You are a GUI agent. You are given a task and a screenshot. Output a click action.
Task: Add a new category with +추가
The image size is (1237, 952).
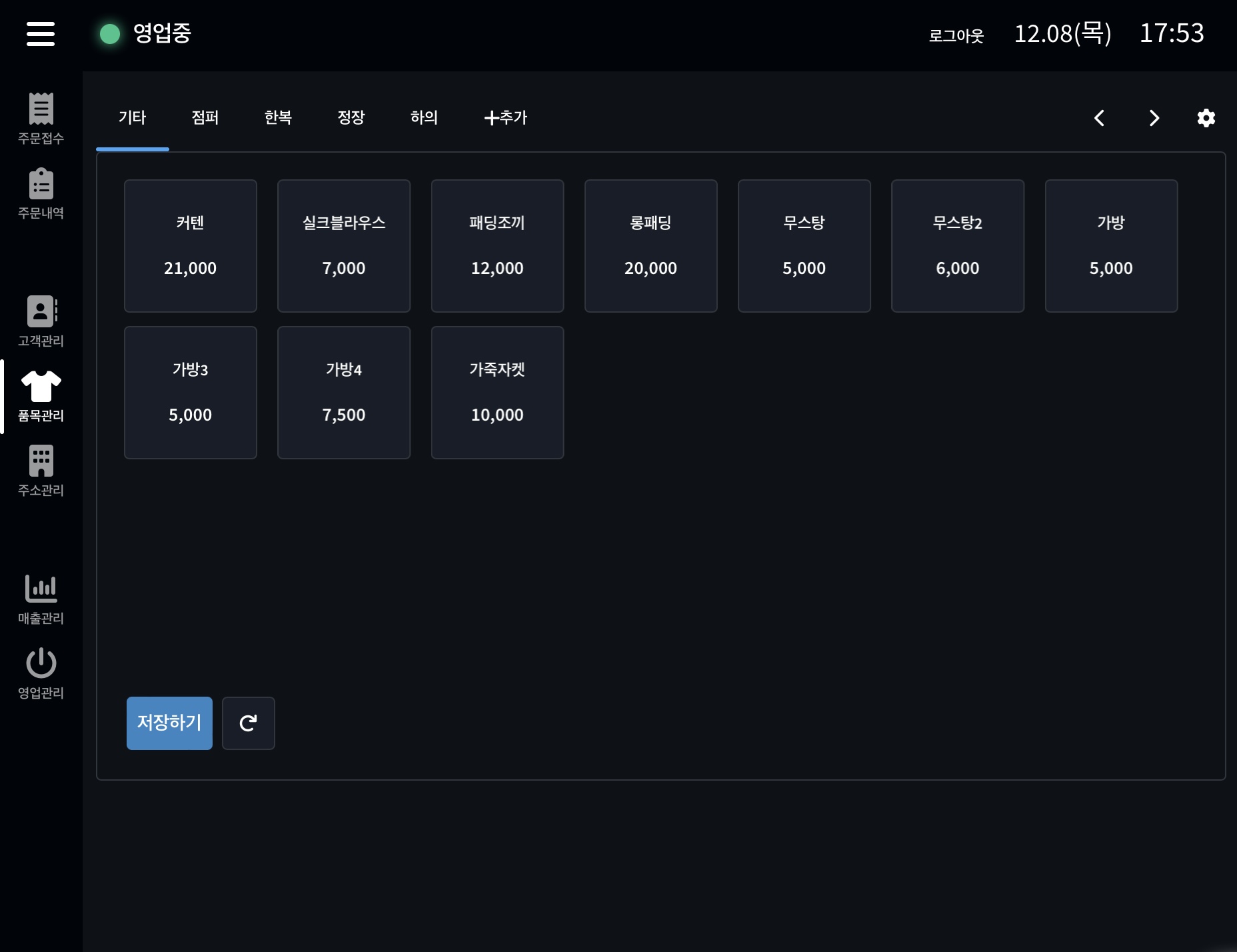pyautogui.click(x=505, y=118)
